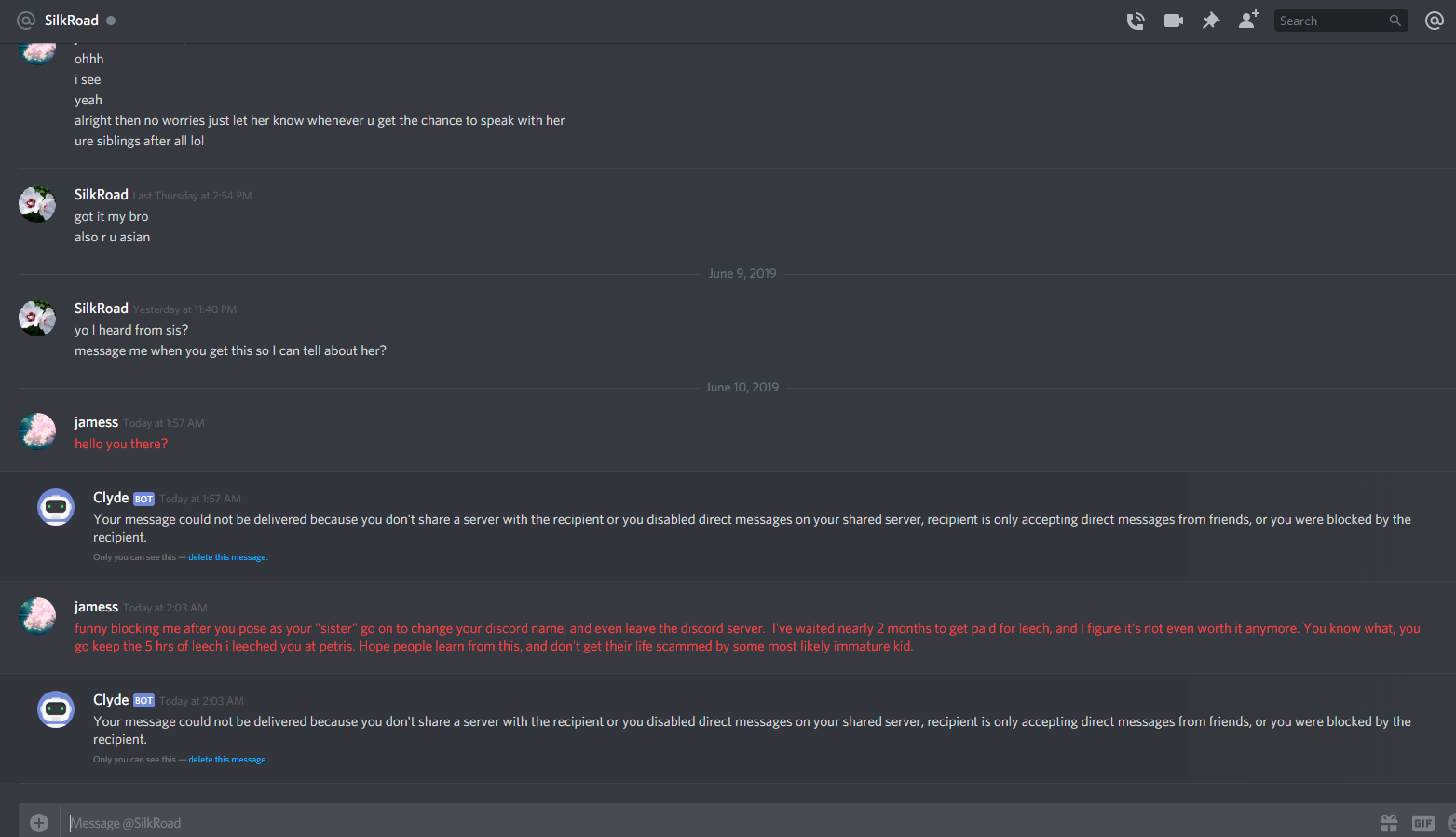Viewport: 1456px width, 837px height.
Task: Click the upload attachment plus button
Action: point(39,823)
